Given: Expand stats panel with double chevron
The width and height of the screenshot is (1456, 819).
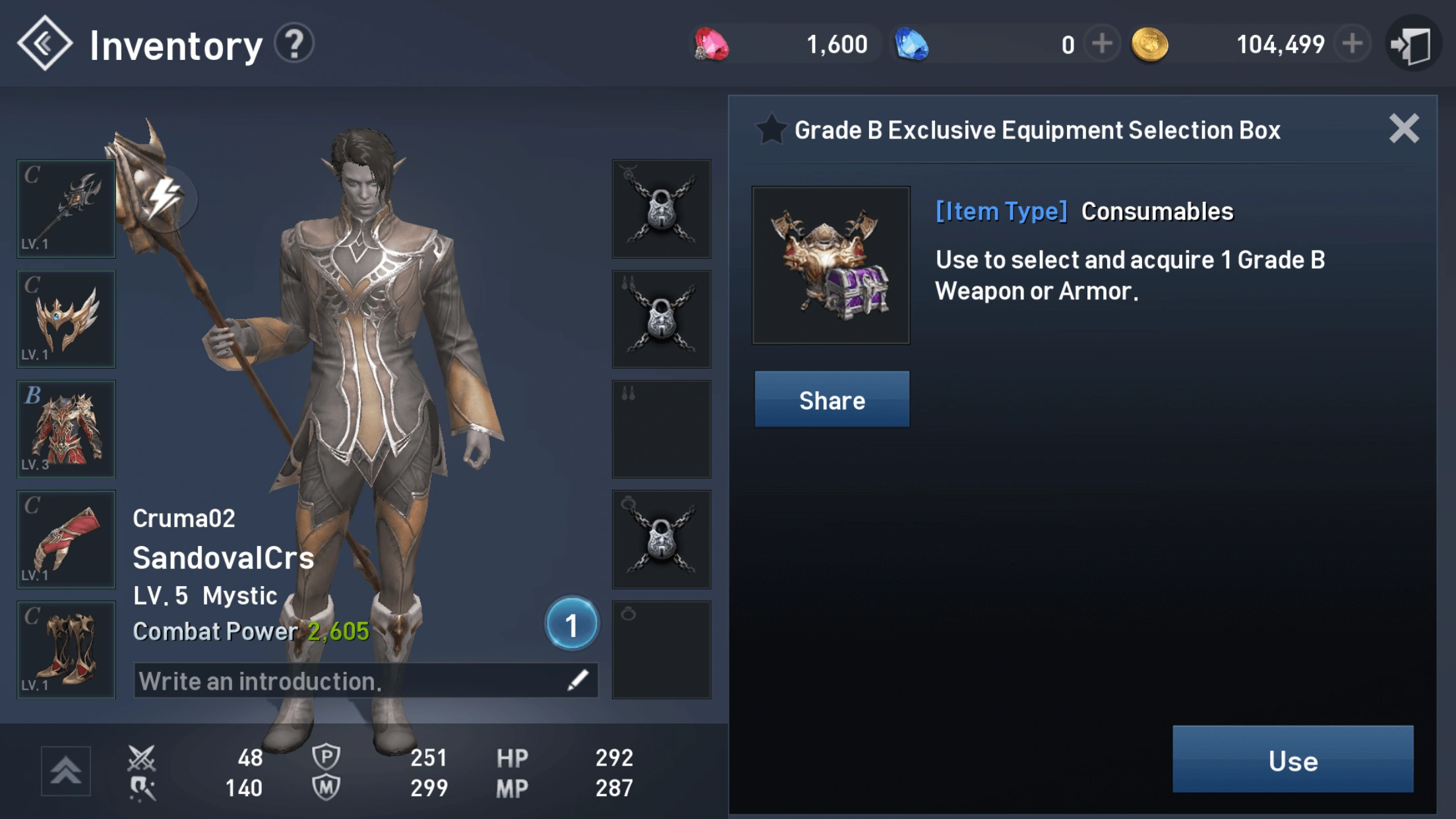Looking at the screenshot, I should 66,771.
